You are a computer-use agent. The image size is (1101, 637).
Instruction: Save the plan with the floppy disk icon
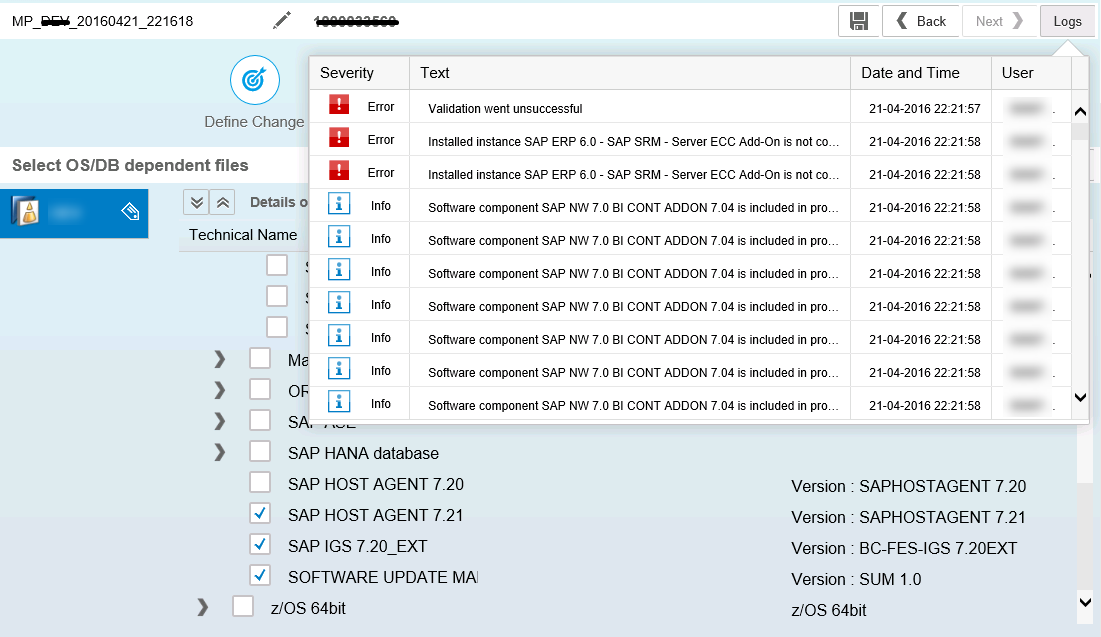(859, 21)
